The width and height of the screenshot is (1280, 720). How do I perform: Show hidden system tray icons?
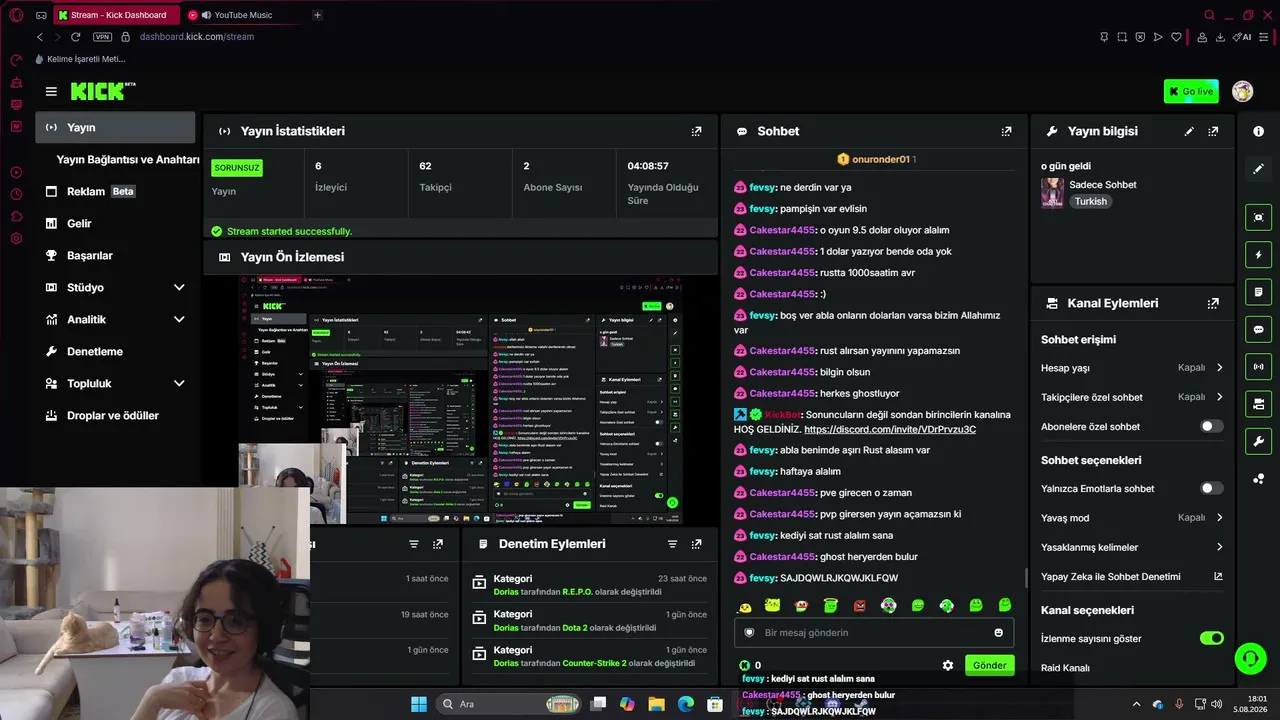click(x=1136, y=704)
